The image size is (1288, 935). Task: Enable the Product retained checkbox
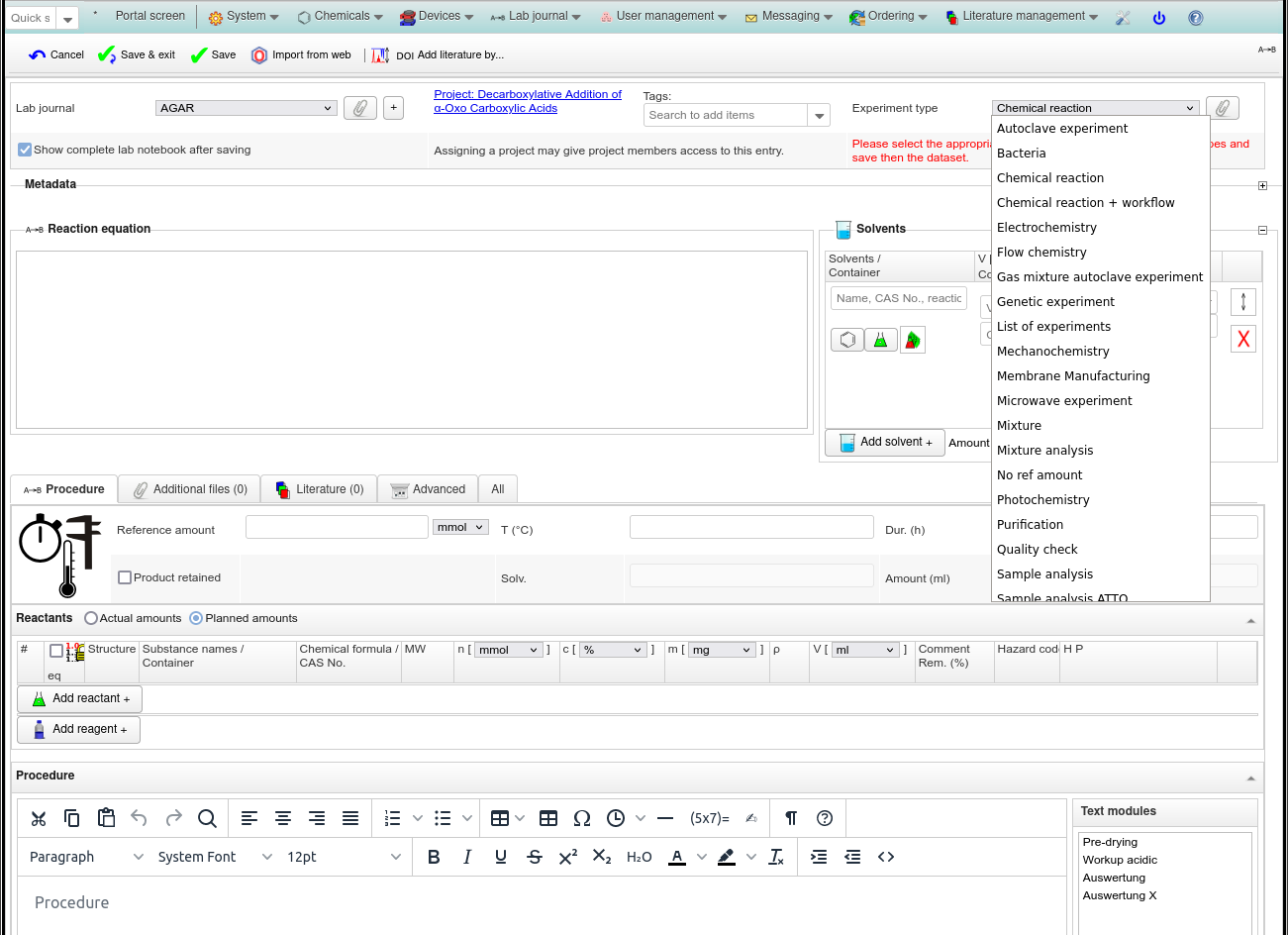125,577
